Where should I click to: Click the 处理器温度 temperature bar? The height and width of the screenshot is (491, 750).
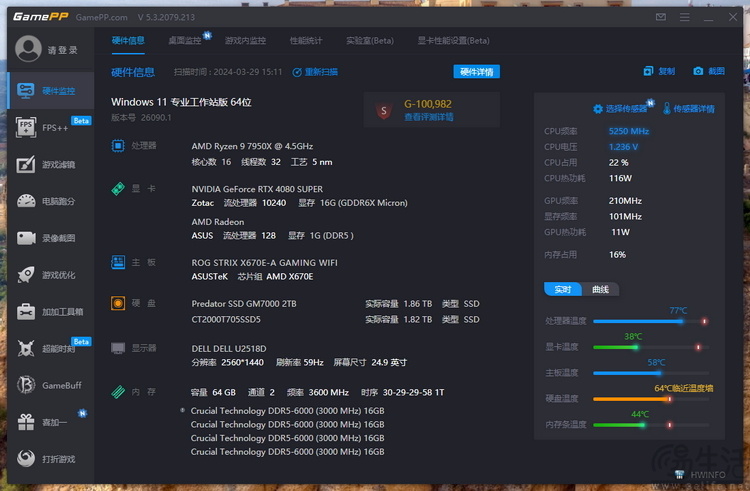pyautogui.click(x=651, y=321)
